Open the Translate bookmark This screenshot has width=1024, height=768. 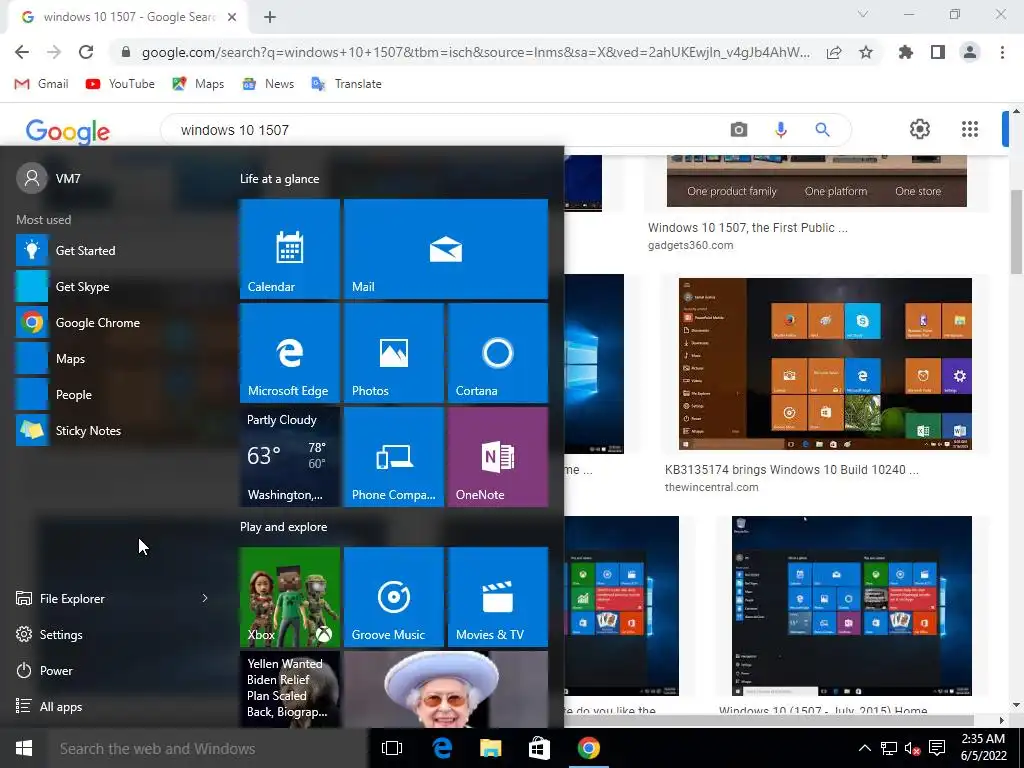pyautogui.click(x=347, y=84)
